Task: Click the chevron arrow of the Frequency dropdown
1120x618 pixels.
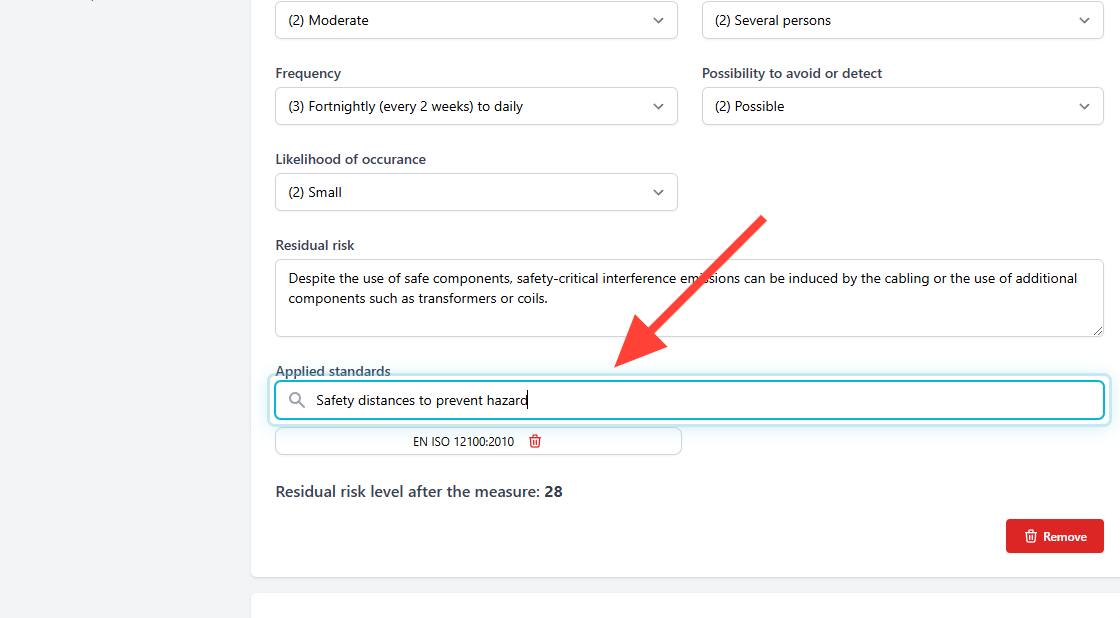Action: (658, 106)
